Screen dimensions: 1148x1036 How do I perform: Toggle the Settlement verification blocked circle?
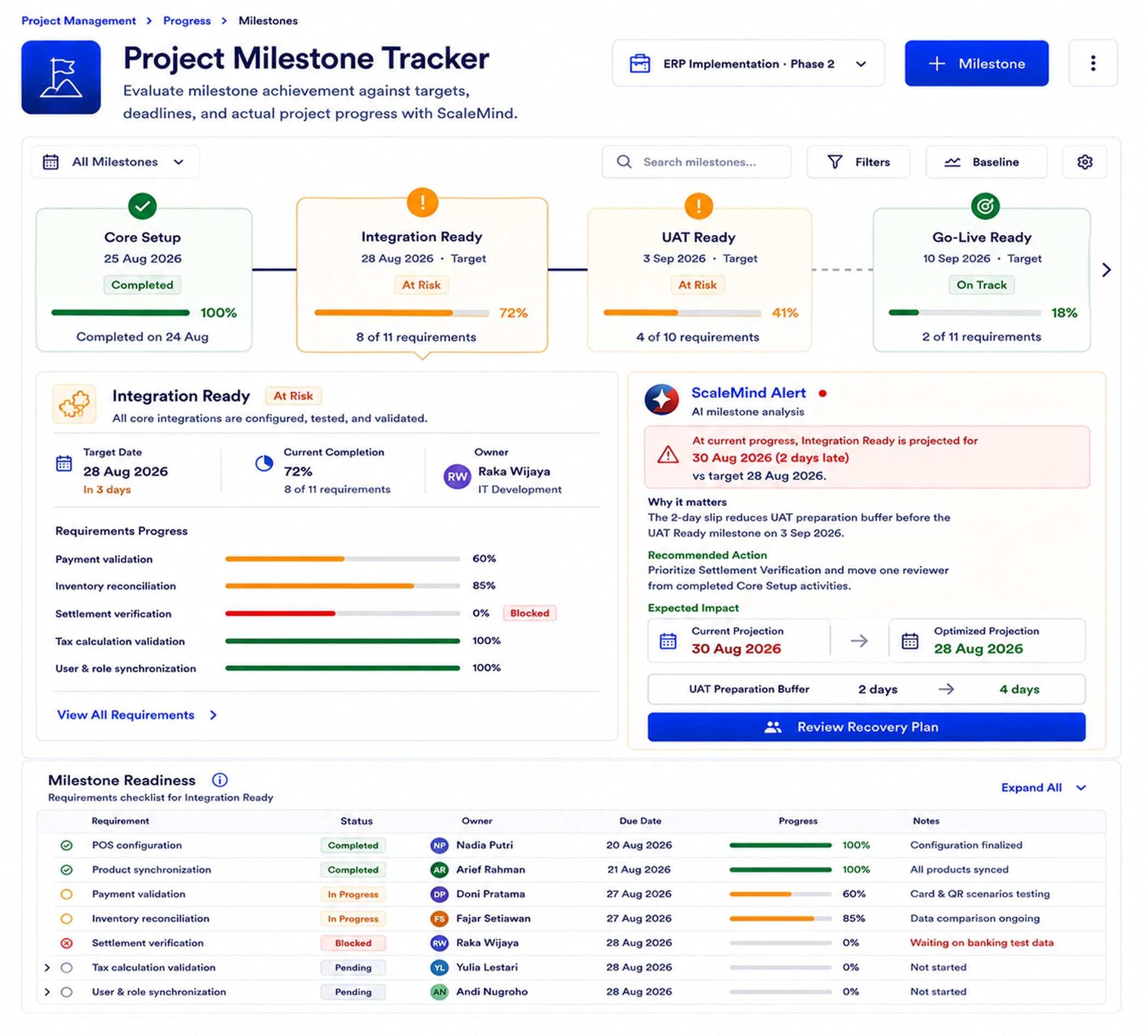click(67, 944)
